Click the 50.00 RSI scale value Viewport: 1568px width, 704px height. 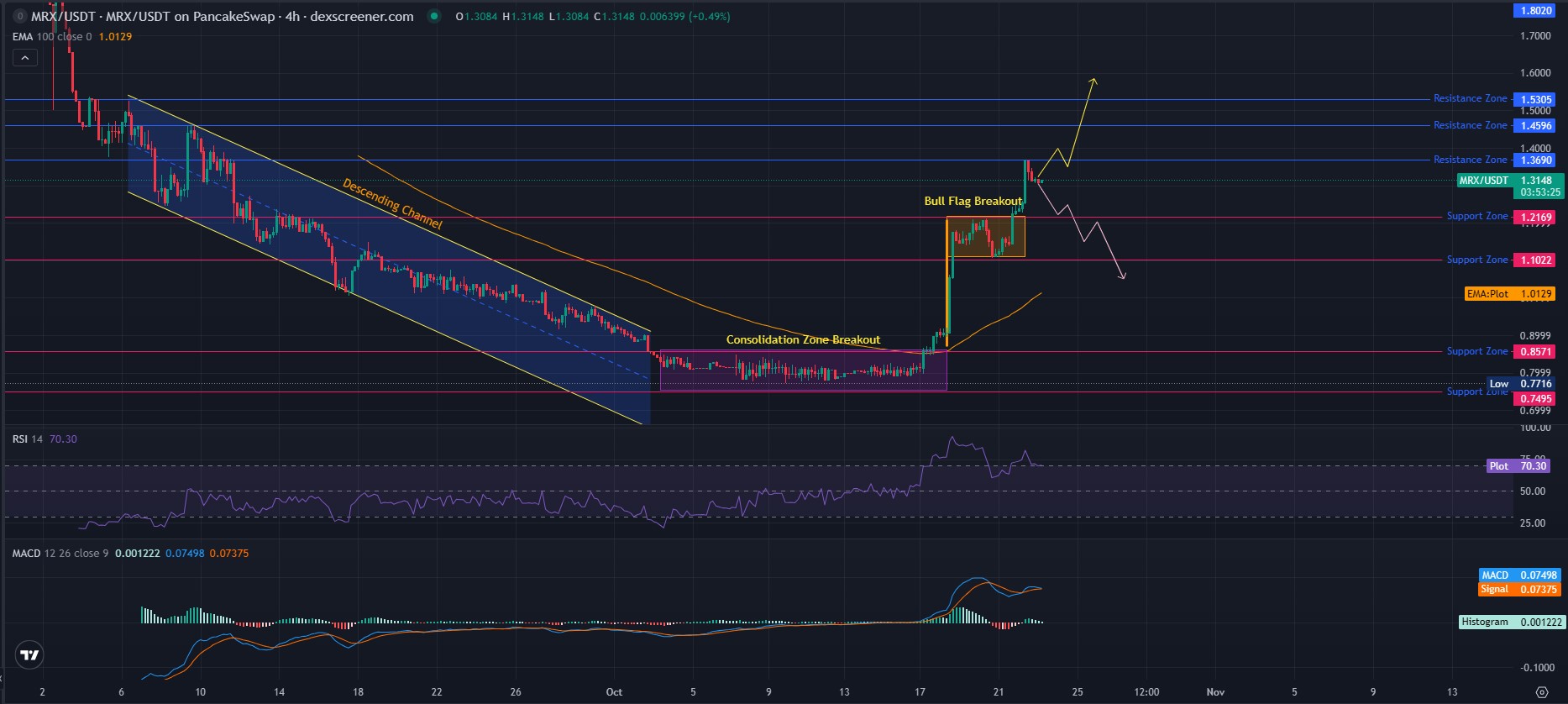click(1533, 491)
